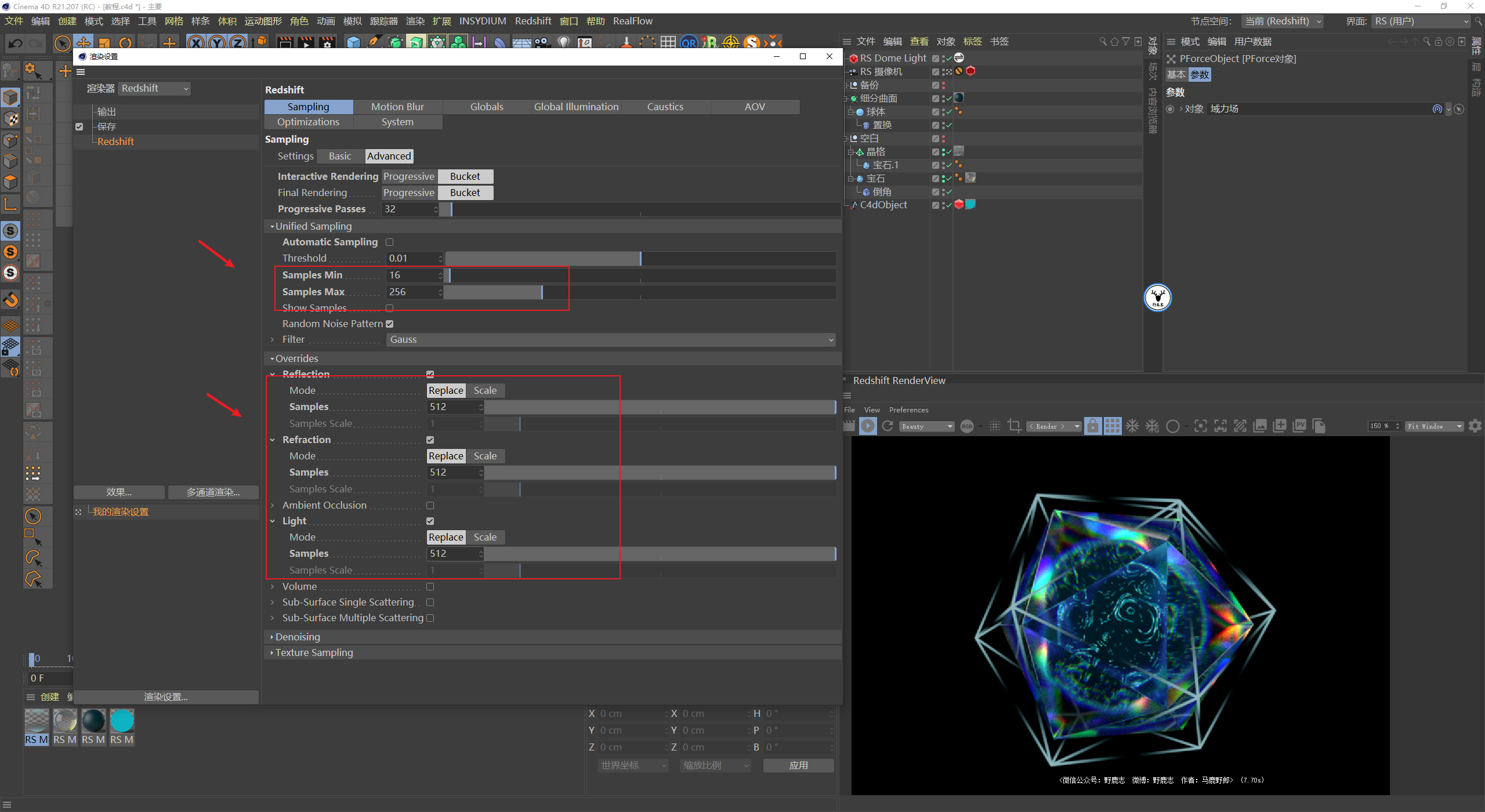This screenshot has height=812, width=1485.
Task: Click the lock camera icon in RenderView
Action: point(1092,426)
